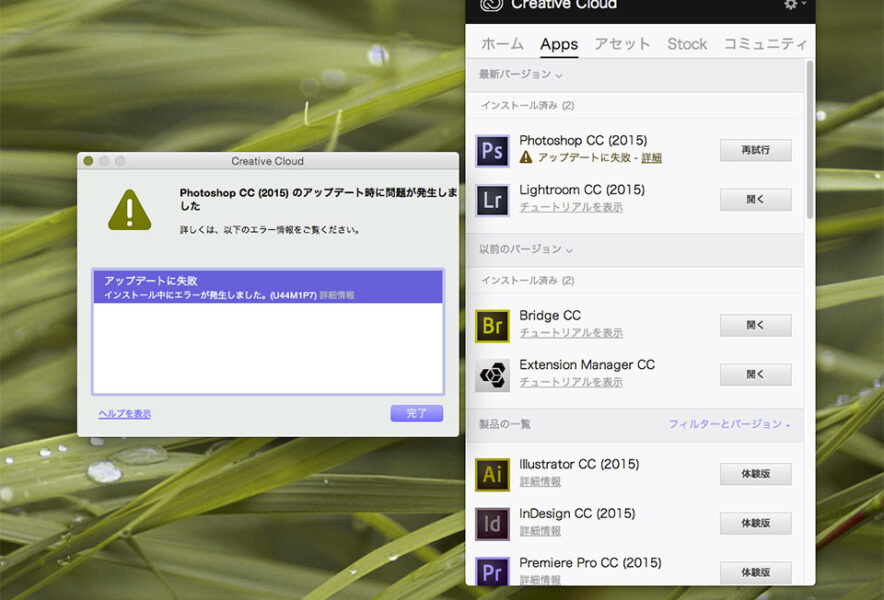Click the Extension Manager CC app name
Image resolution: width=884 pixels, height=600 pixels.
(x=587, y=365)
